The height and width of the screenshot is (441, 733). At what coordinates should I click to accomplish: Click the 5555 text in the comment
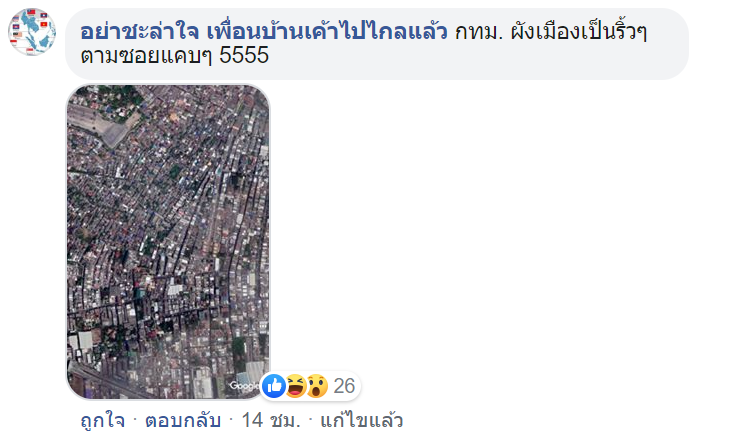pyautogui.click(x=244, y=55)
